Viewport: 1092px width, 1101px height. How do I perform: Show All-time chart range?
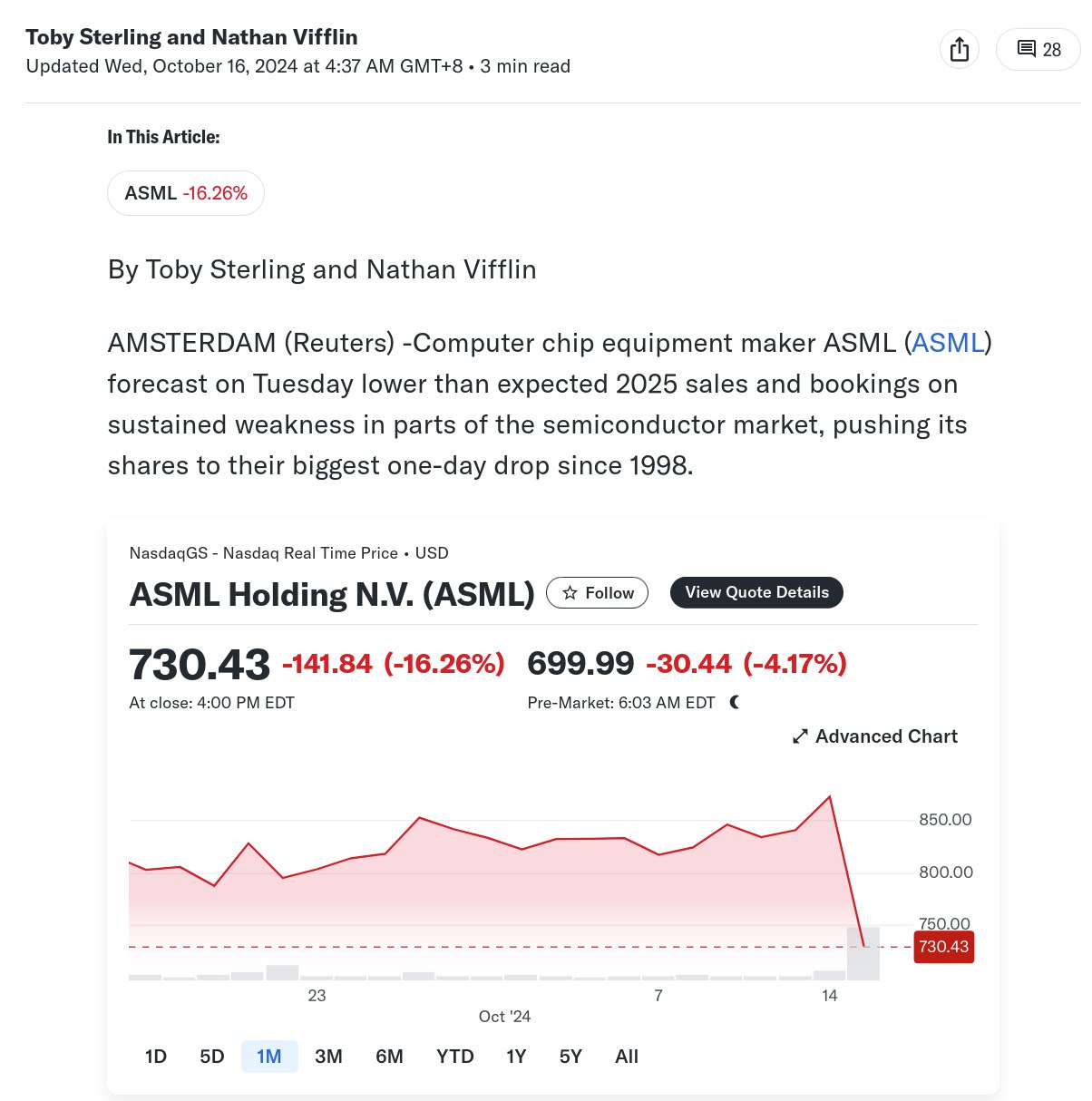tap(627, 1057)
